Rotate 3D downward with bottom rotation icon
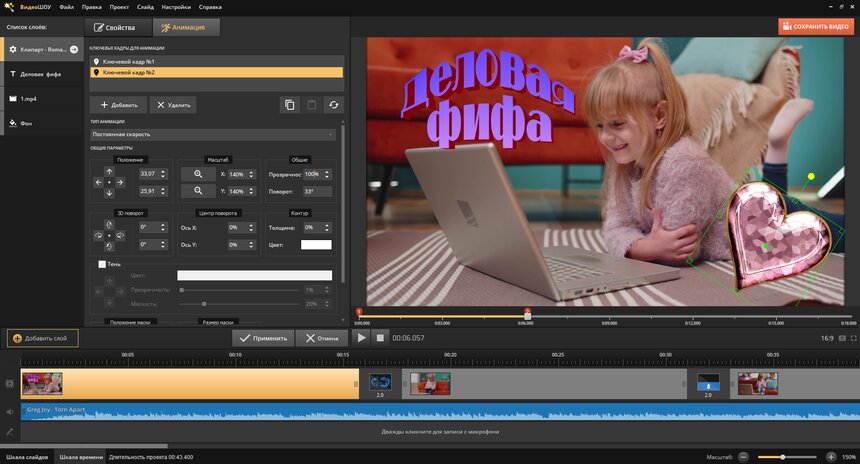 (109, 246)
